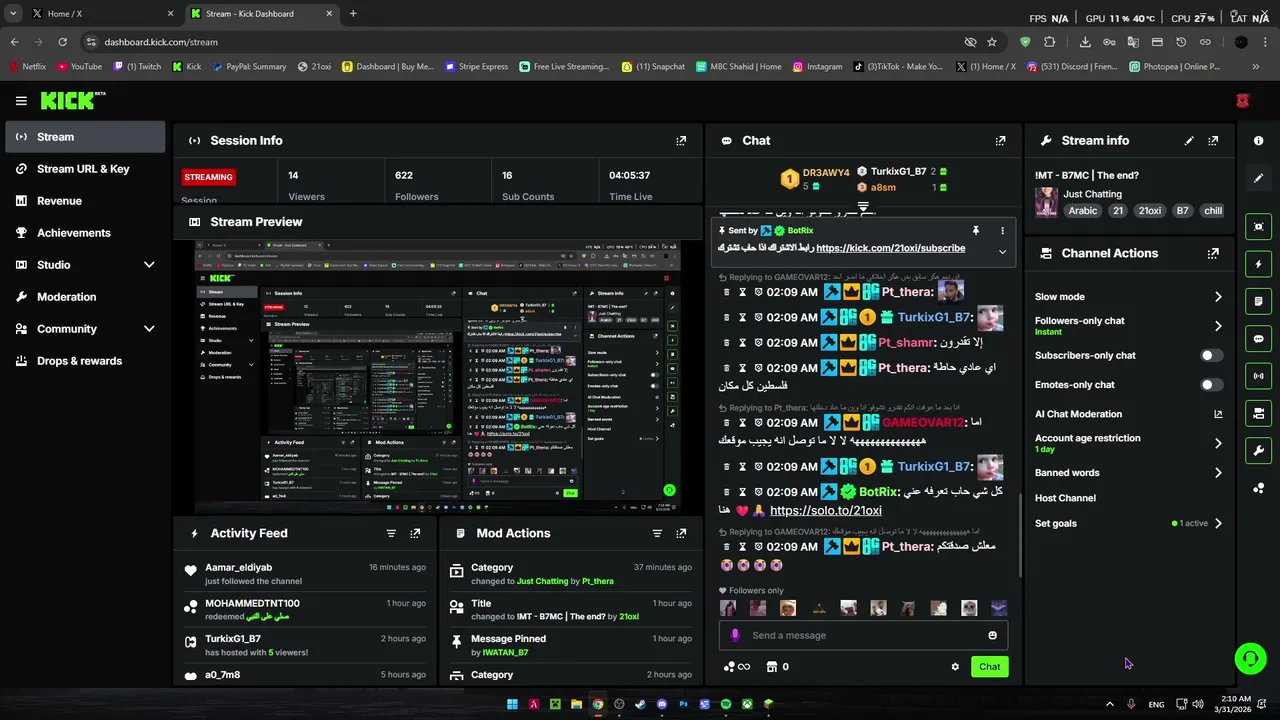
Task: Open the hamburger menu beside Kick logo
Action: (21, 100)
